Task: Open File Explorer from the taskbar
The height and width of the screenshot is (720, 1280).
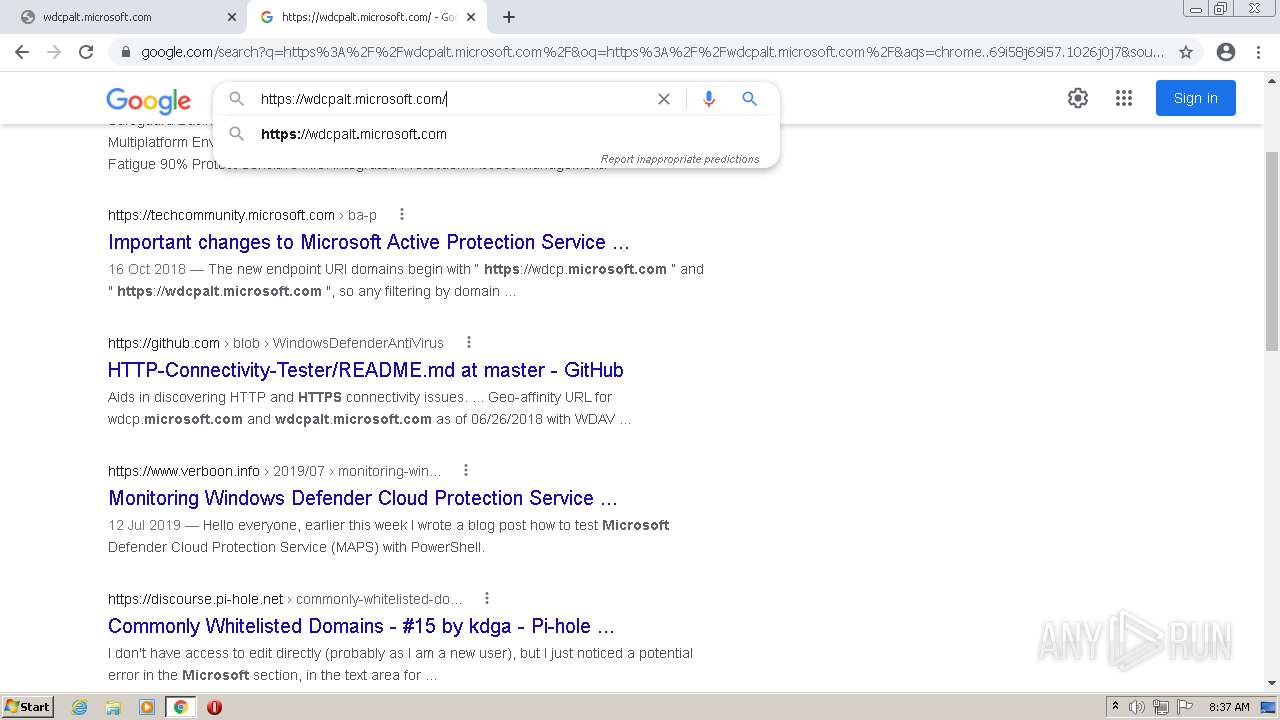Action: (x=113, y=707)
